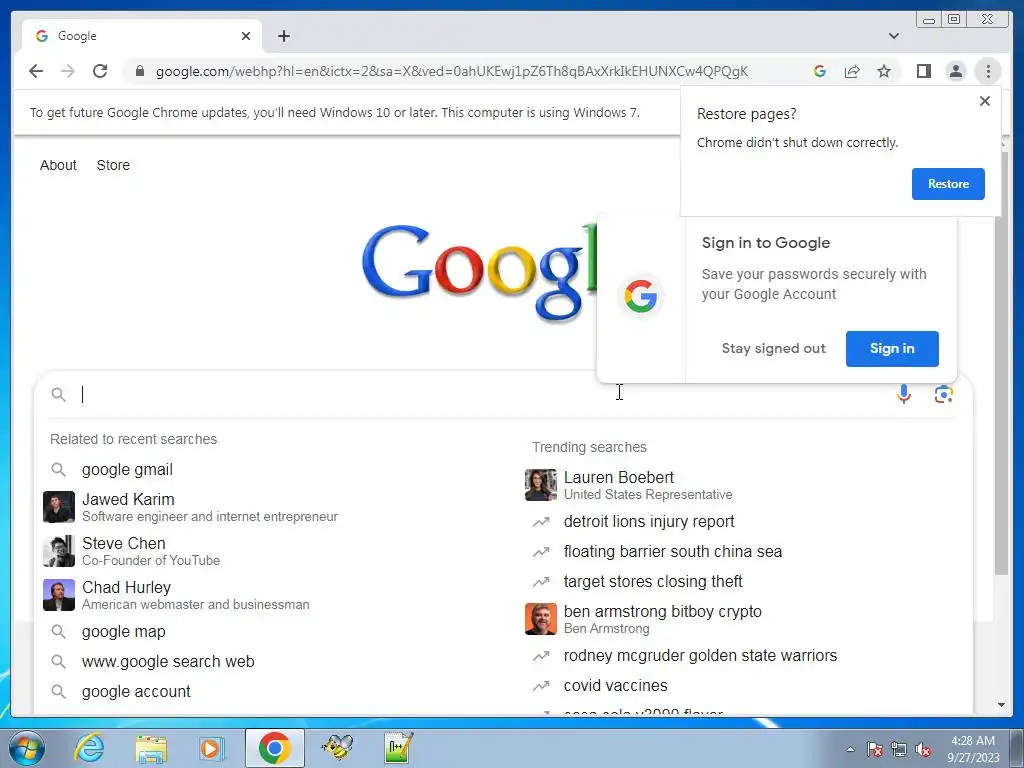Open the profile avatar menu
This screenshot has height=768, width=1024.
(x=955, y=71)
